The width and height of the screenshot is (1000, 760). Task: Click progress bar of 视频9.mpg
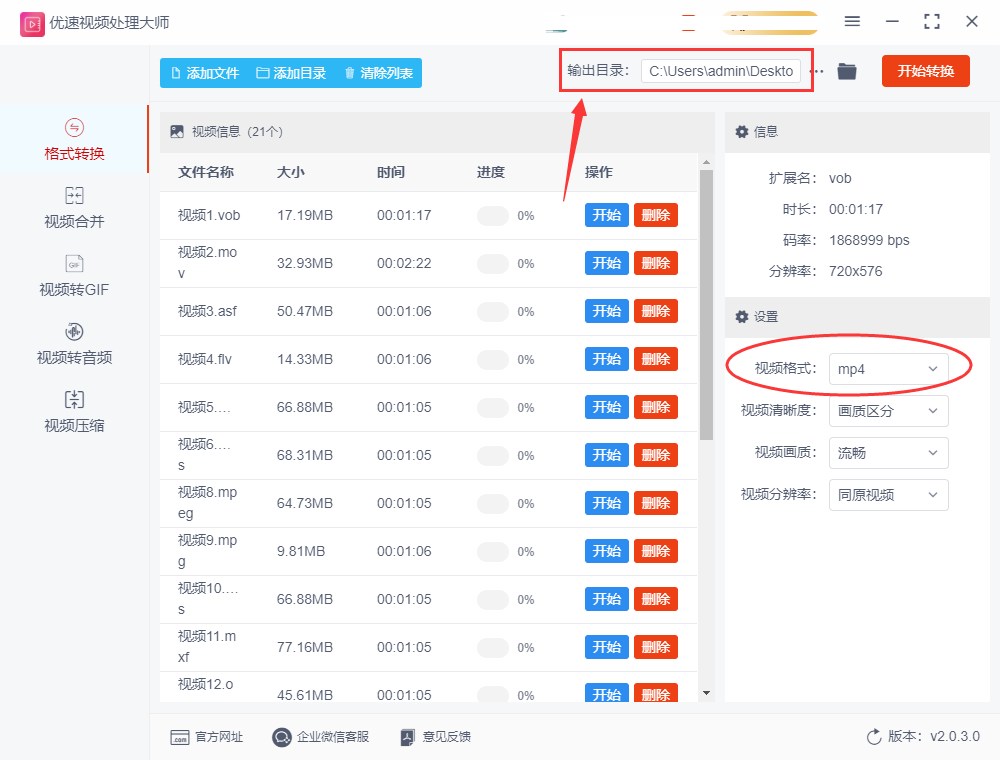tap(492, 552)
